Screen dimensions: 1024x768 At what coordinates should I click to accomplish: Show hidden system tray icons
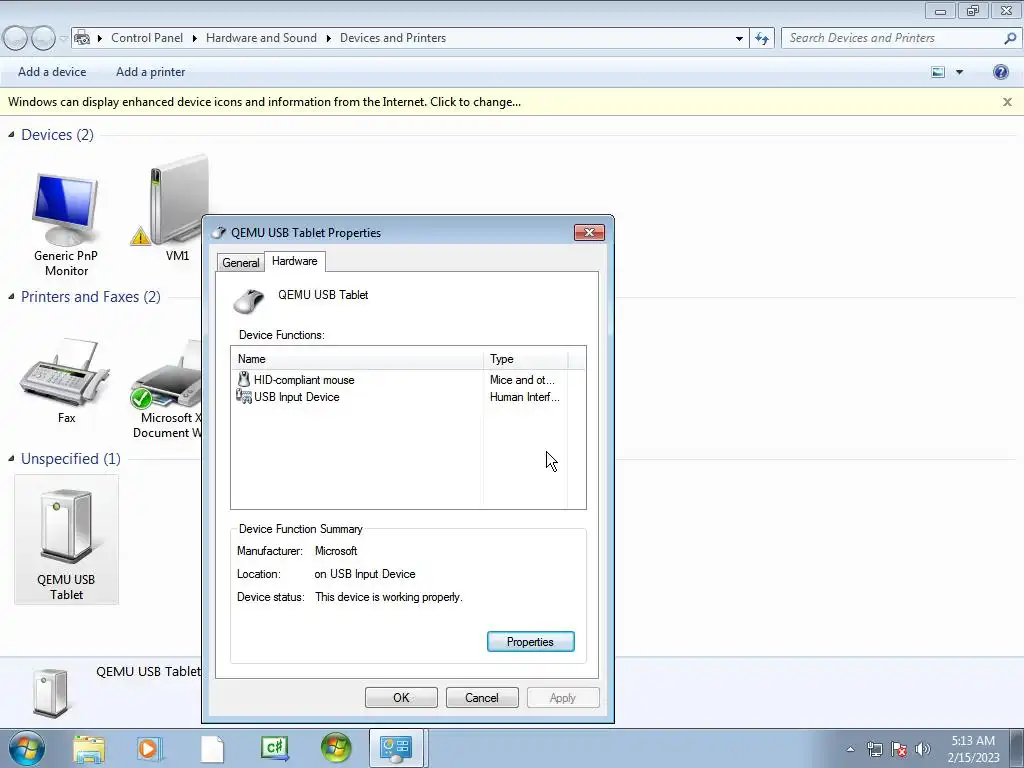pyautogui.click(x=850, y=749)
